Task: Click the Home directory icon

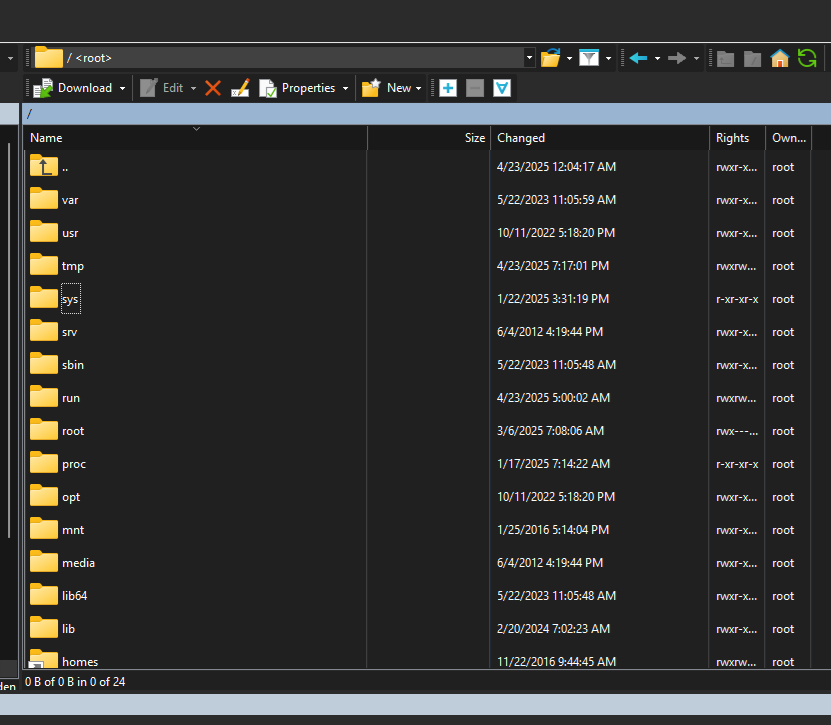Action: [x=780, y=58]
